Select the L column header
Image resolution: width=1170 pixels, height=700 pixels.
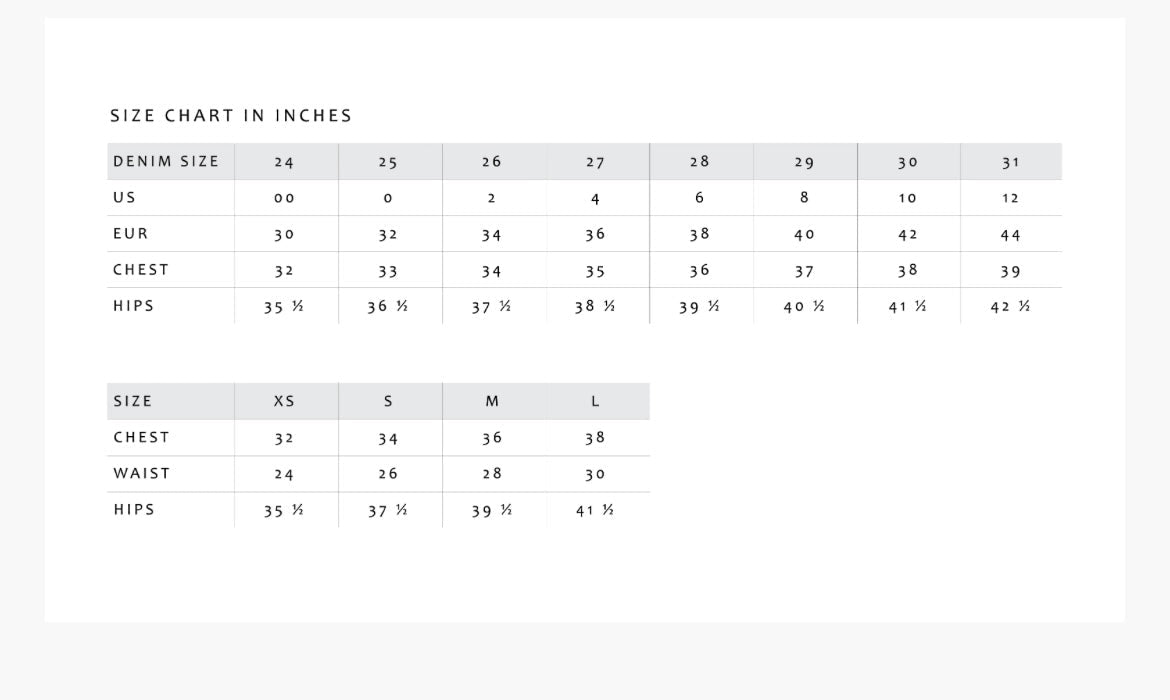(595, 401)
